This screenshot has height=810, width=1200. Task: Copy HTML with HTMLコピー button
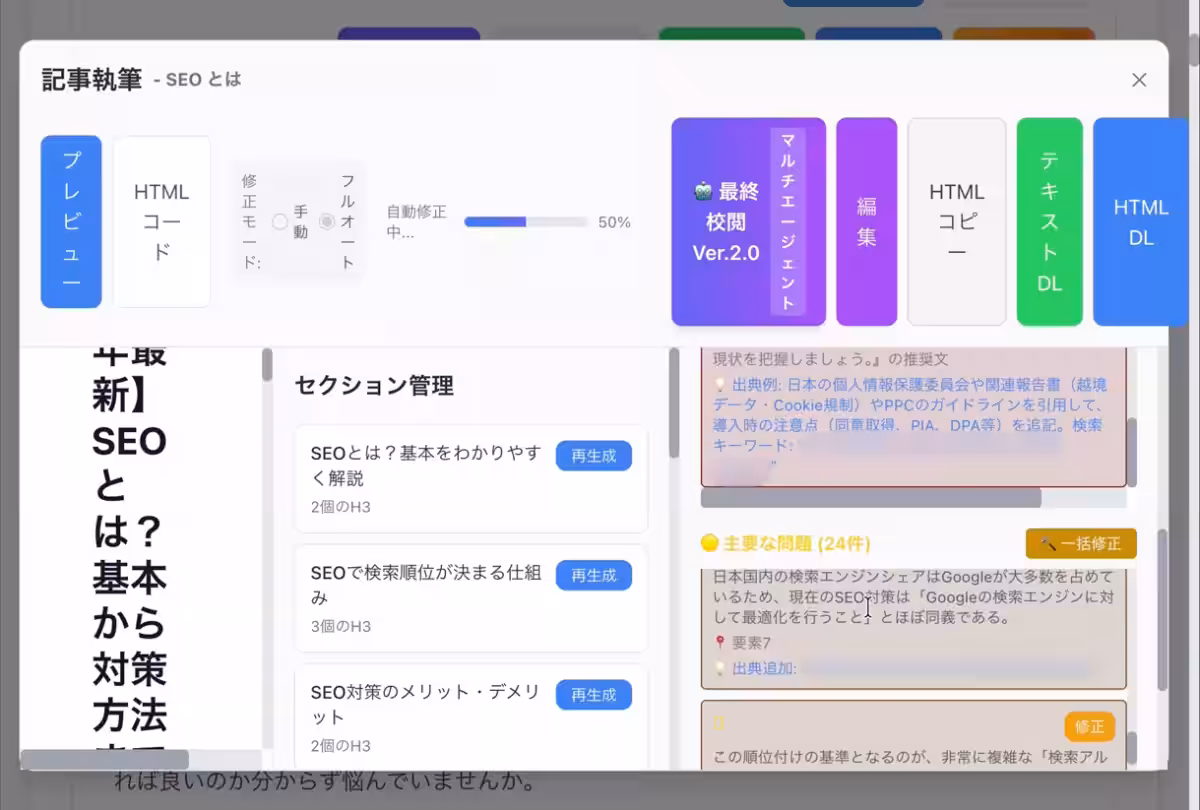point(957,222)
